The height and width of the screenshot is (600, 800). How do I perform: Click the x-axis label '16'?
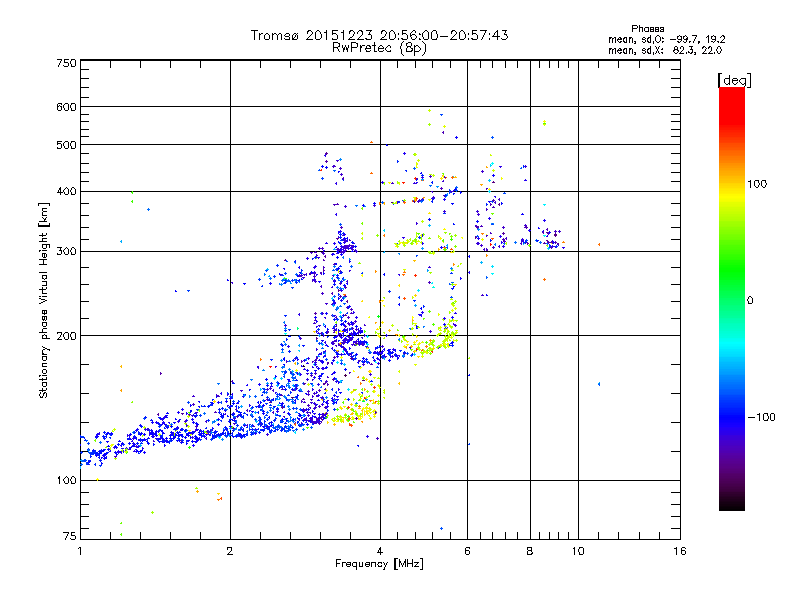(x=680, y=551)
